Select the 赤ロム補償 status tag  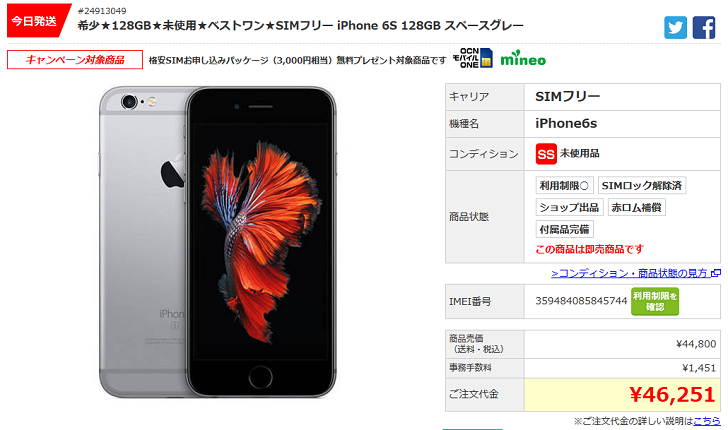tap(637, 207)
